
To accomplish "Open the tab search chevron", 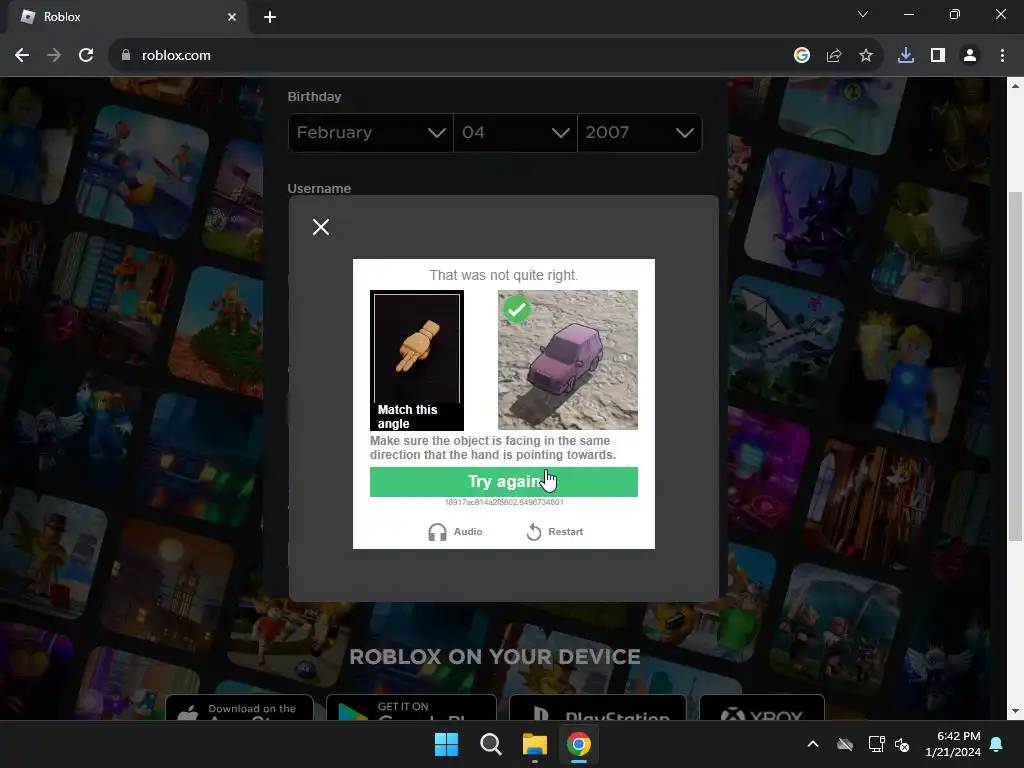I will point(863,14).
